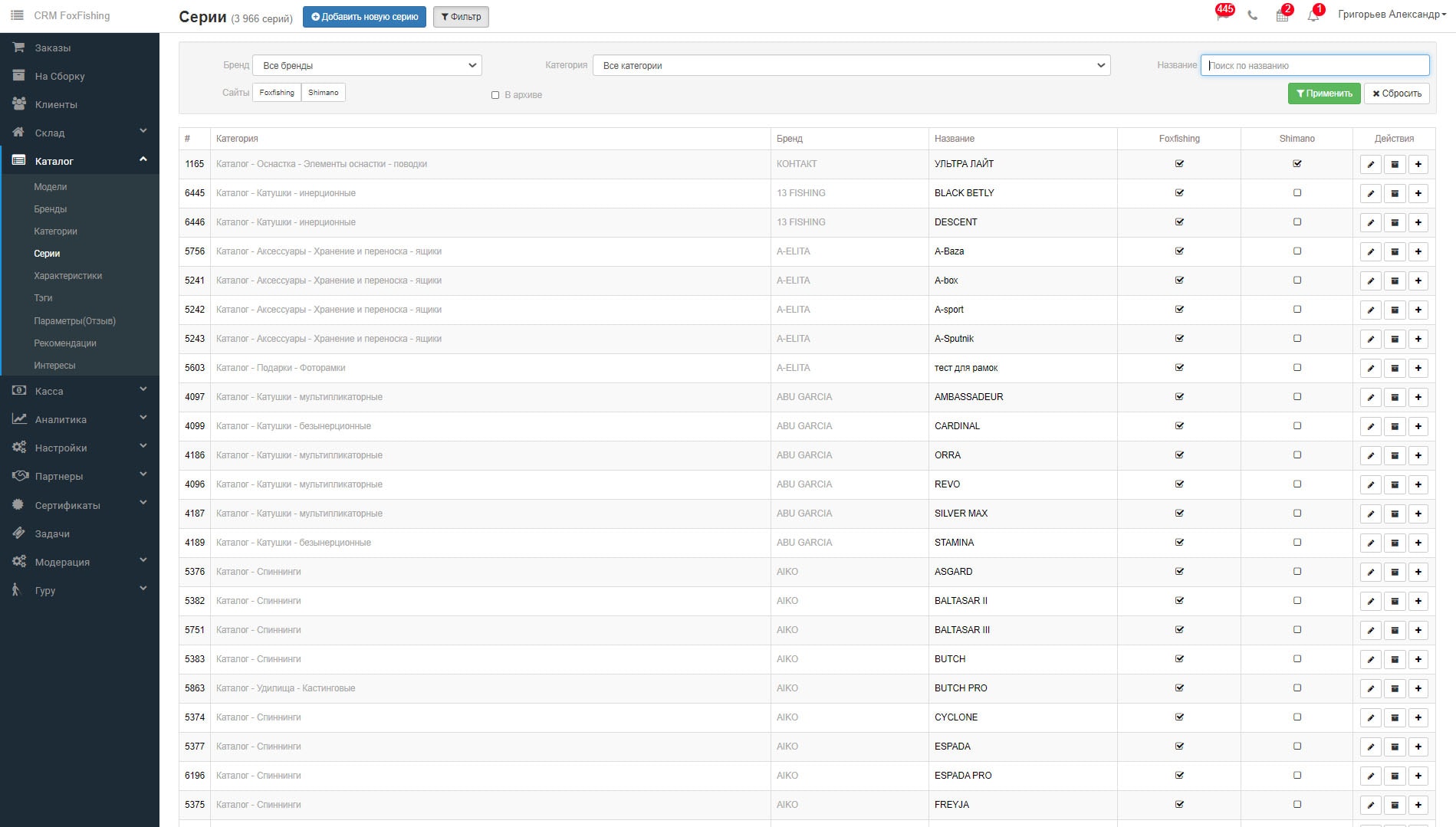Open Тэги in the Каталог submenu
The image size is (1456, 827).
pos(43,298)
